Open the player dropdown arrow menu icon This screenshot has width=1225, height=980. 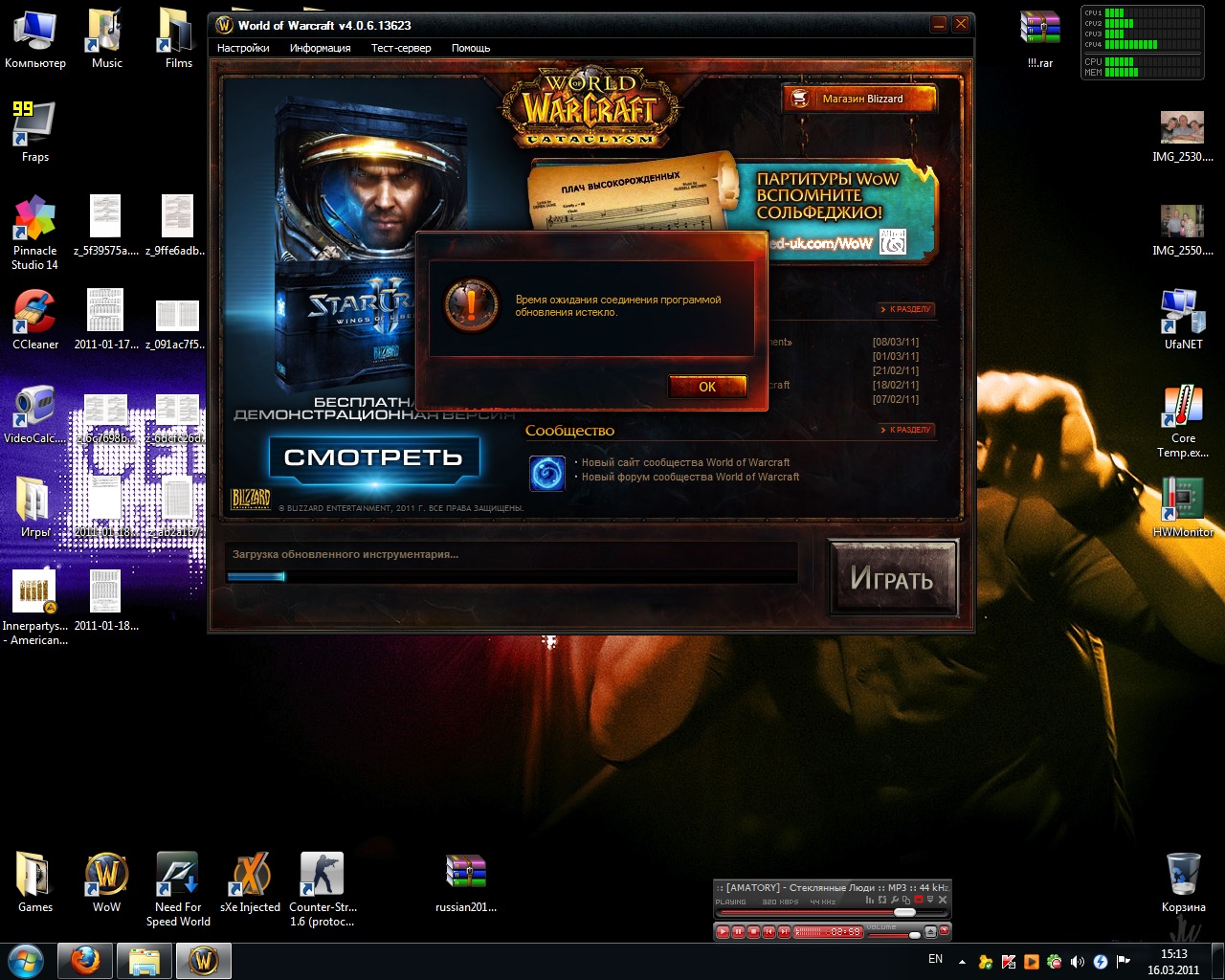tap(930, 900)
